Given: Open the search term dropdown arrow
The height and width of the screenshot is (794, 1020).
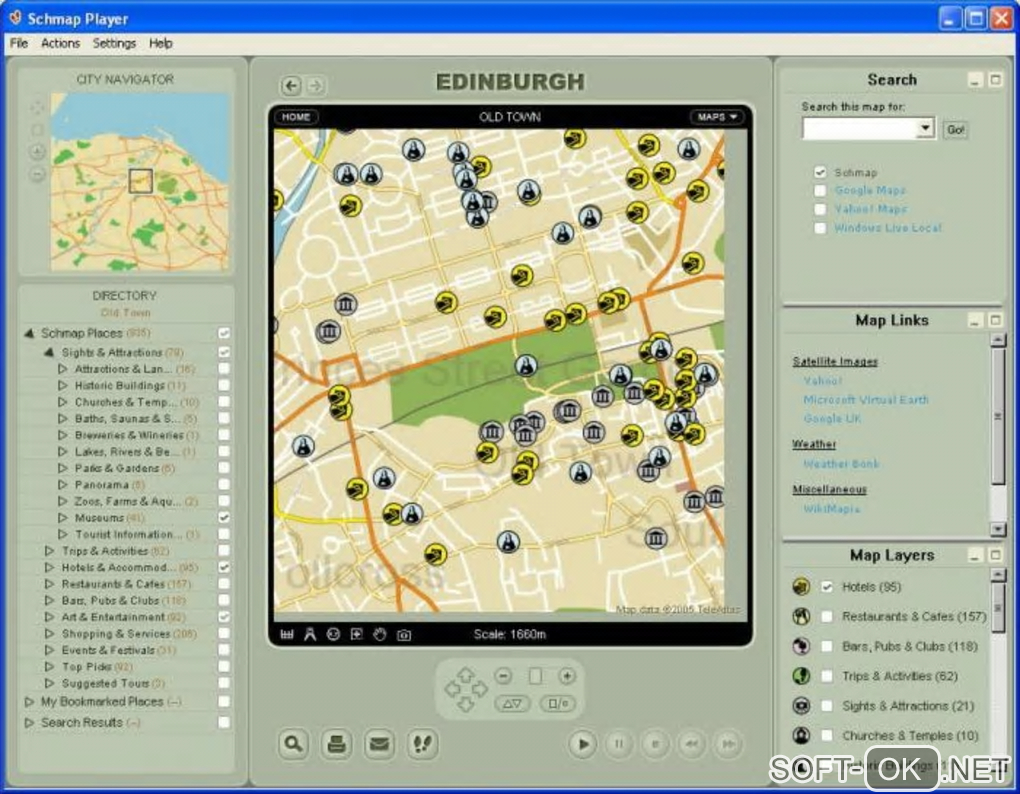Looking at the screenshot, I should [x=926, y=128].
